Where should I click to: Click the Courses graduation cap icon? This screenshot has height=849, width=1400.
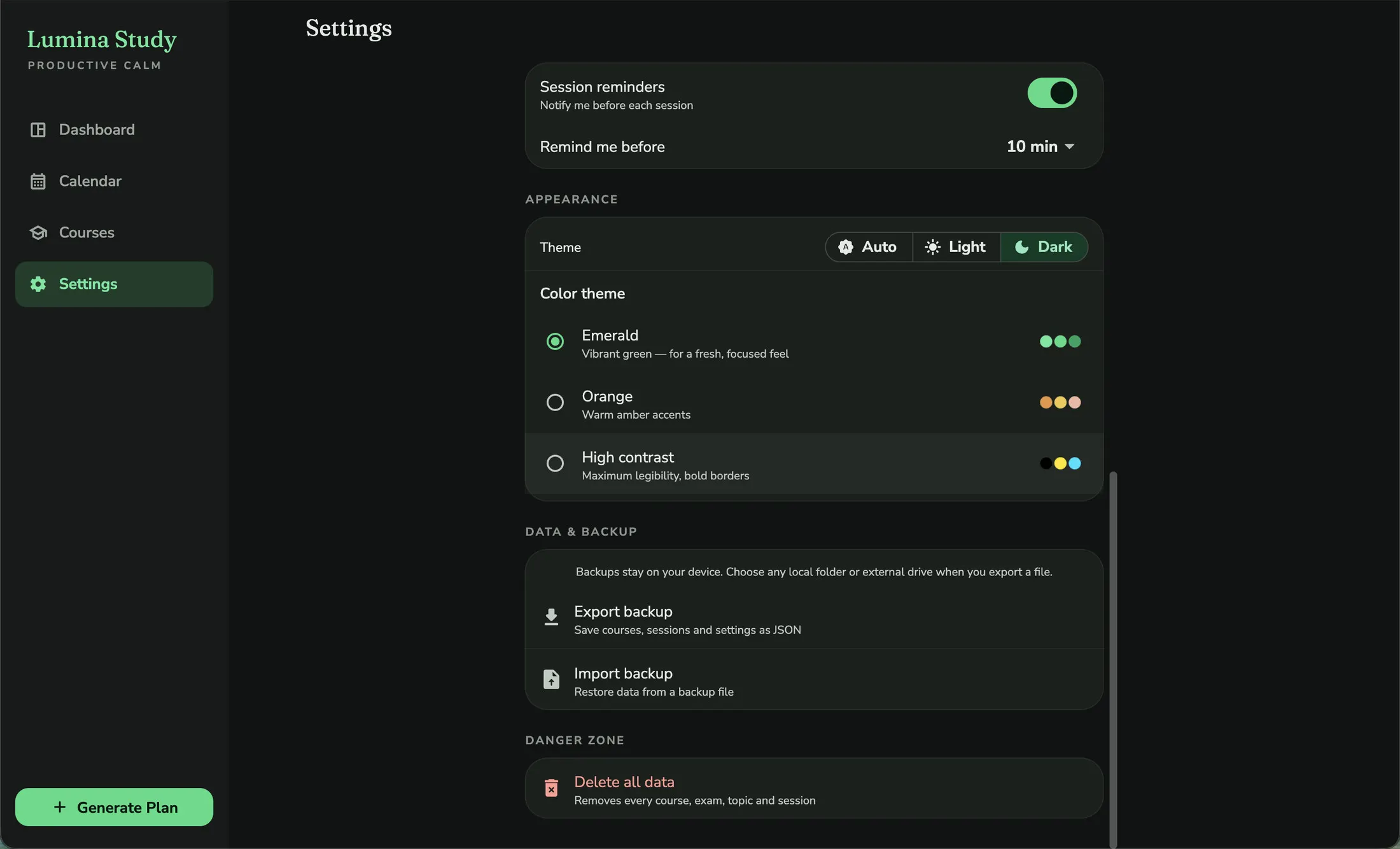click(38, 233)
